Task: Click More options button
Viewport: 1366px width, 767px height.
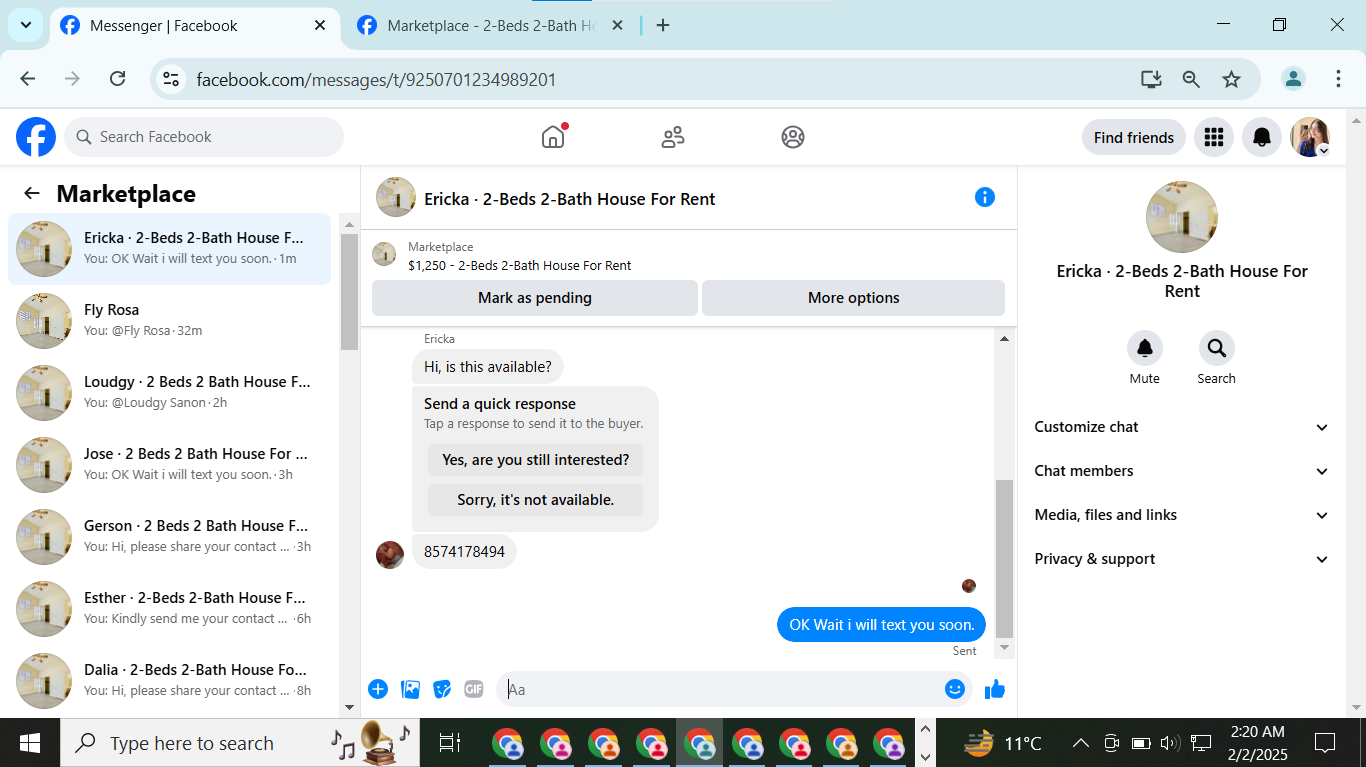Action: 853,298
